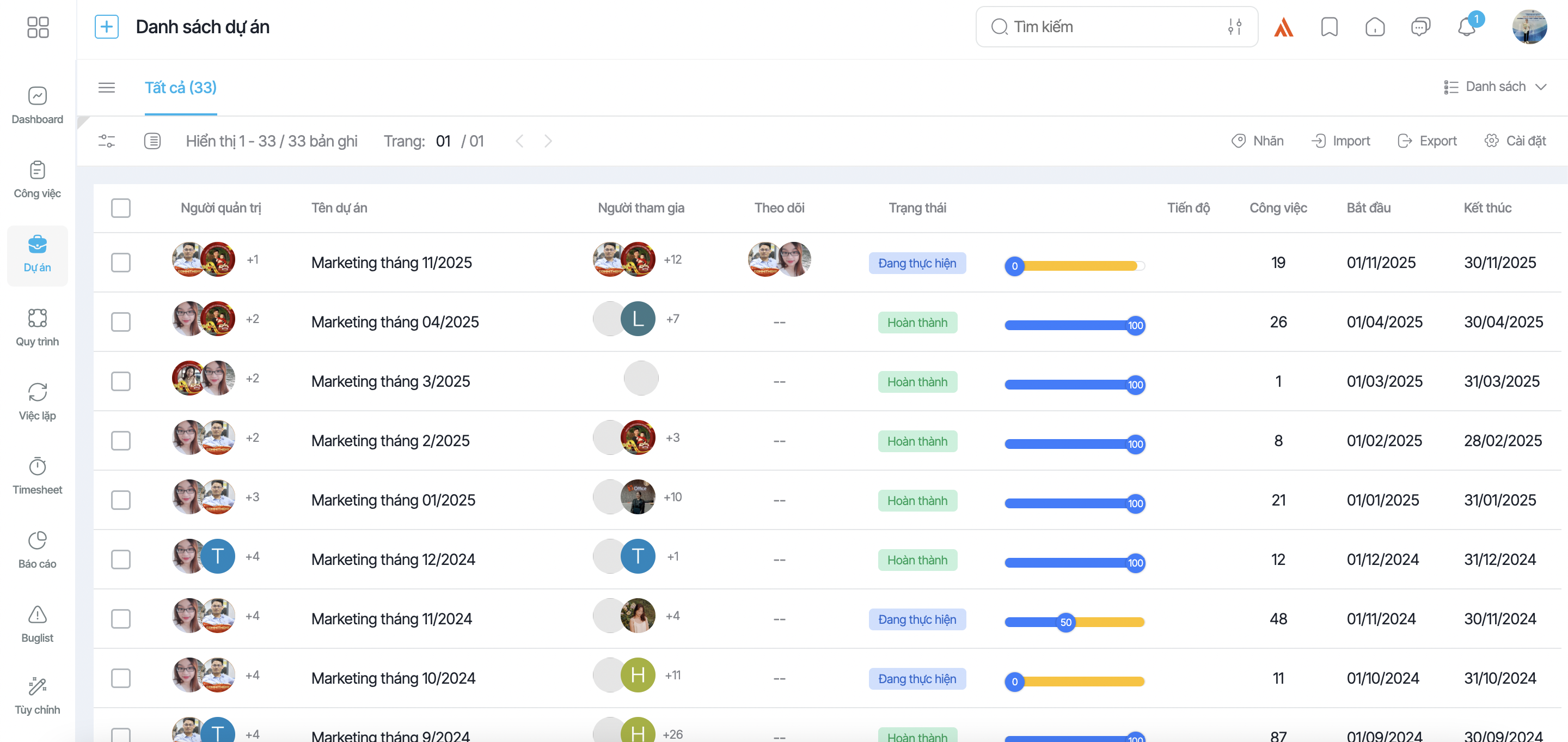Check the select-all header checkbox

120,208
